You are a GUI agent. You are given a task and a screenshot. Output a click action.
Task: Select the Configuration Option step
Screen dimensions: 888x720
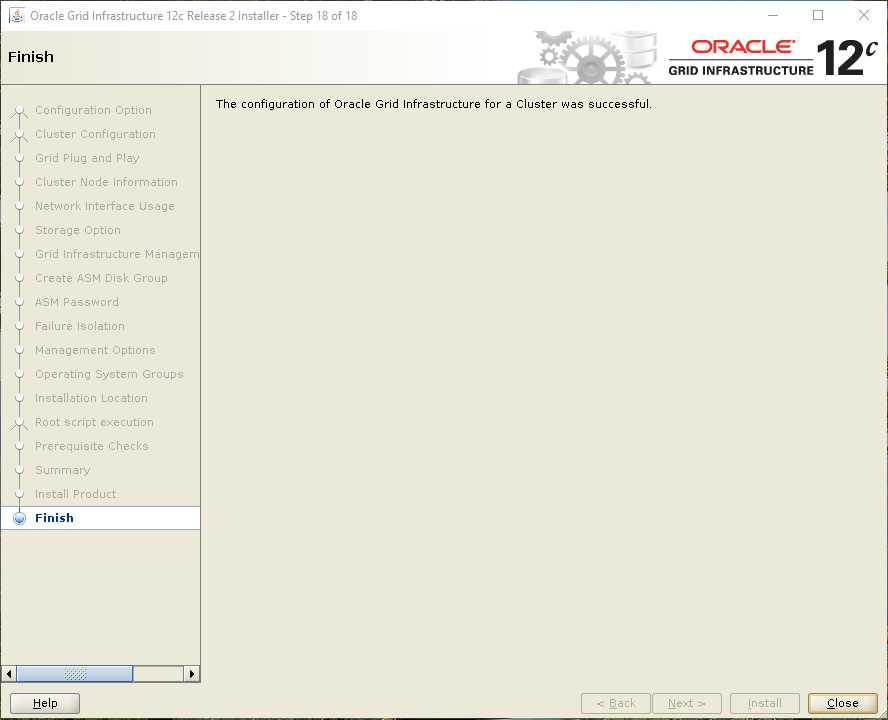point(93,110)
